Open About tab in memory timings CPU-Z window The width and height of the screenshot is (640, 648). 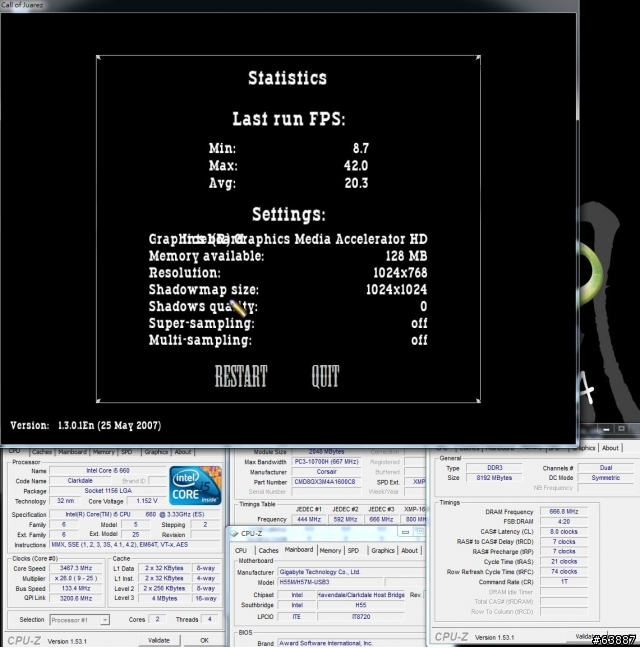click(610, 448)
